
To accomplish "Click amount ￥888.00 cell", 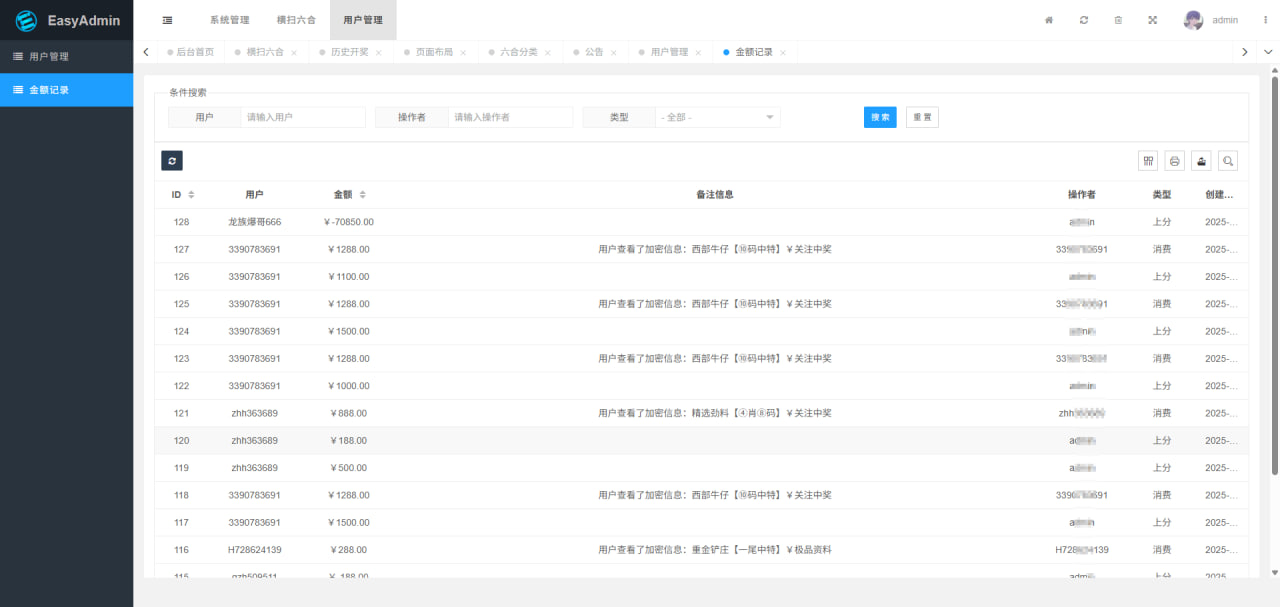I will (348, 413).
